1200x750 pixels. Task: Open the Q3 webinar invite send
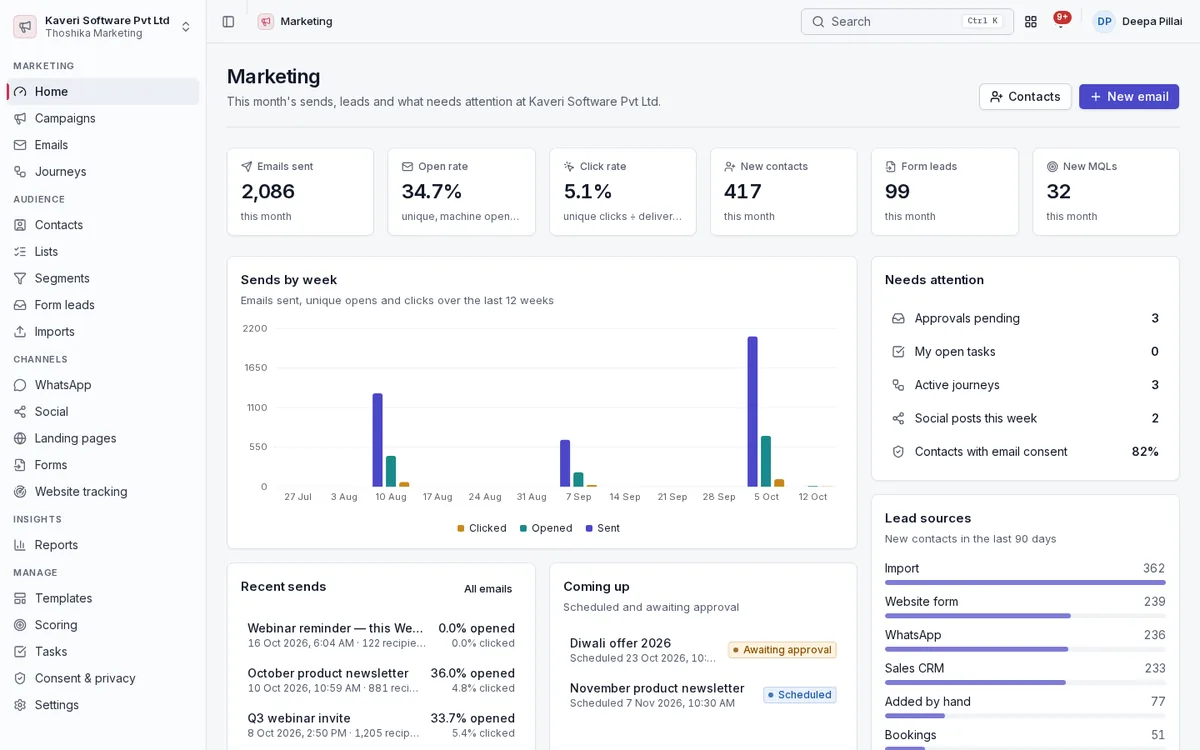point(381,725)
